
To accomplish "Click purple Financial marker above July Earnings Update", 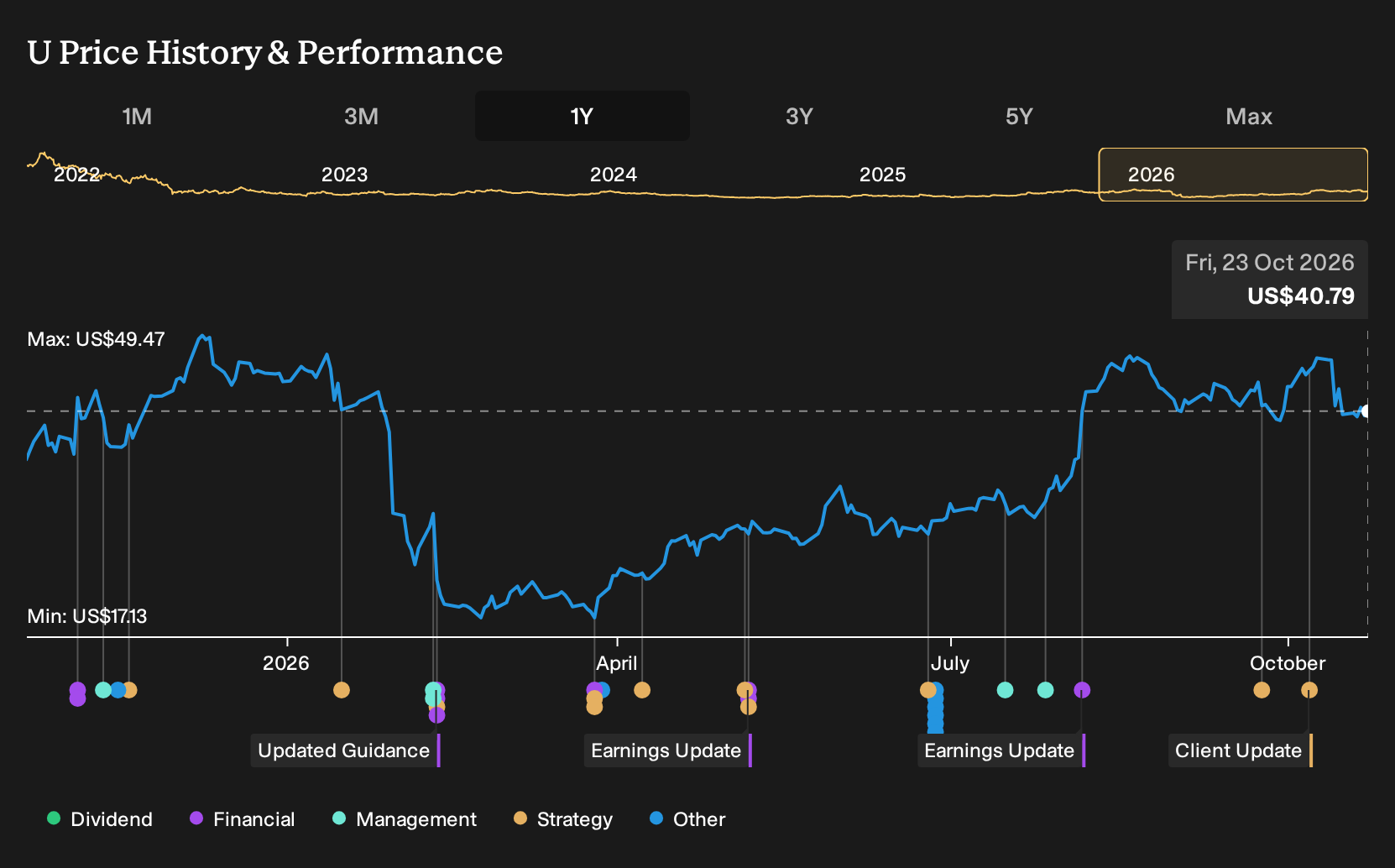I will pyautogui.click(x=1082, y=690).
